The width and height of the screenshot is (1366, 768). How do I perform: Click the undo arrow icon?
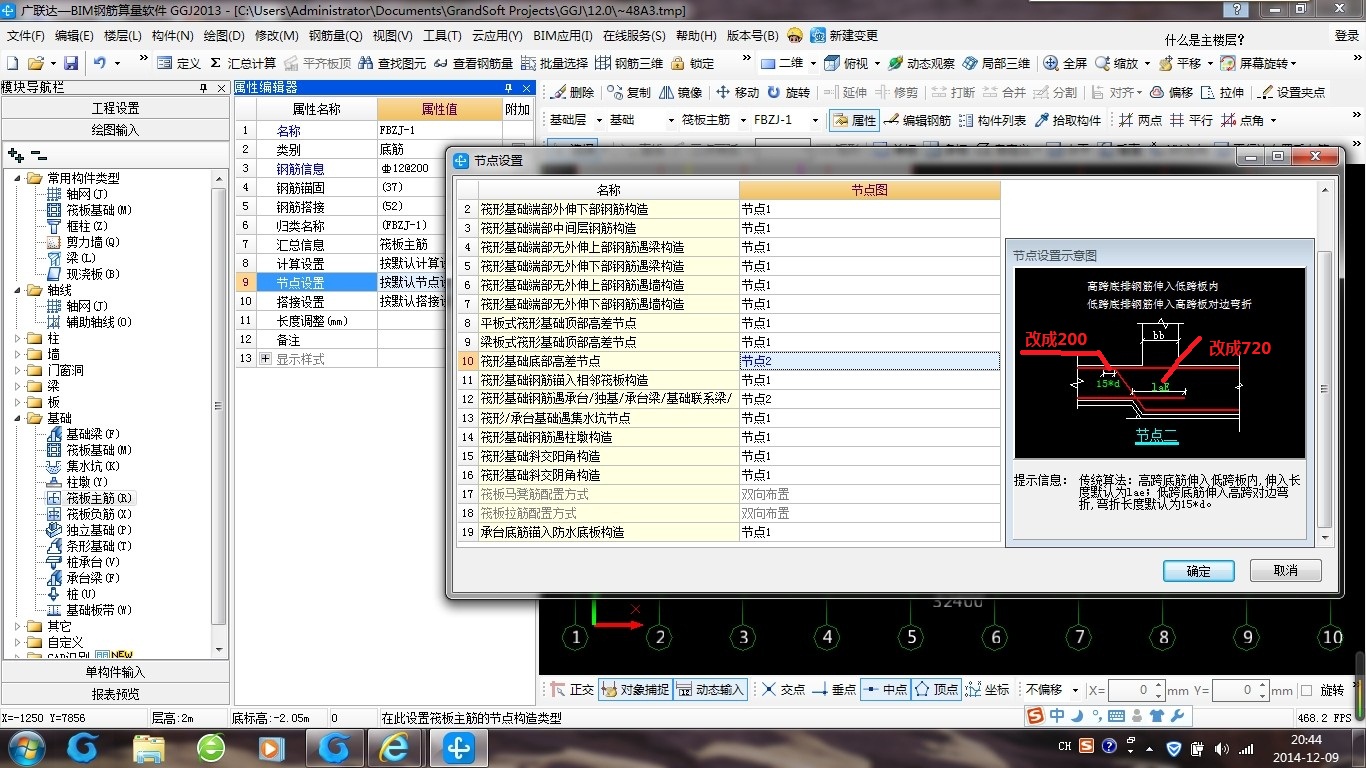(100, 63)
